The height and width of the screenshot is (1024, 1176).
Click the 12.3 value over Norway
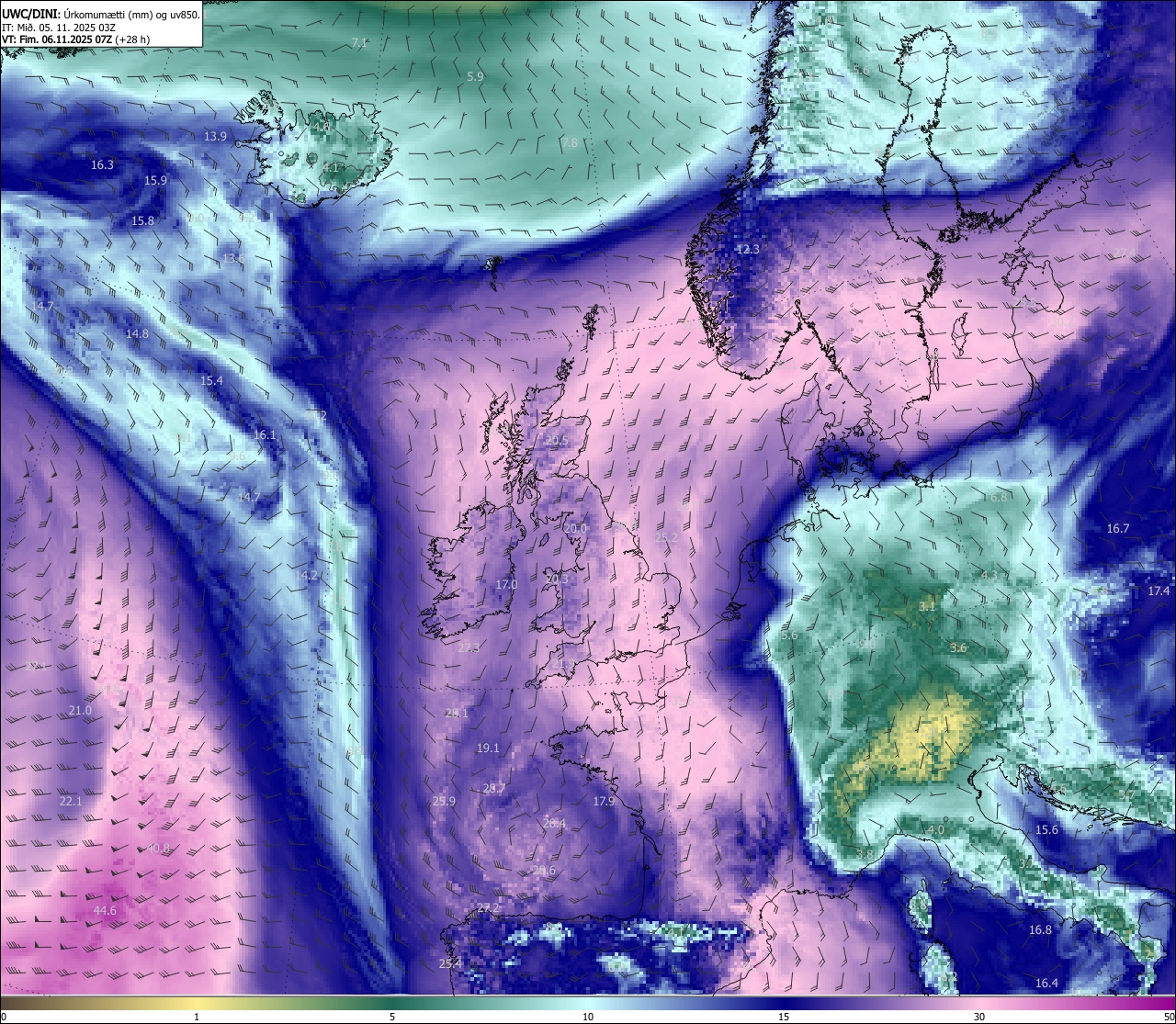coord(748,250)
